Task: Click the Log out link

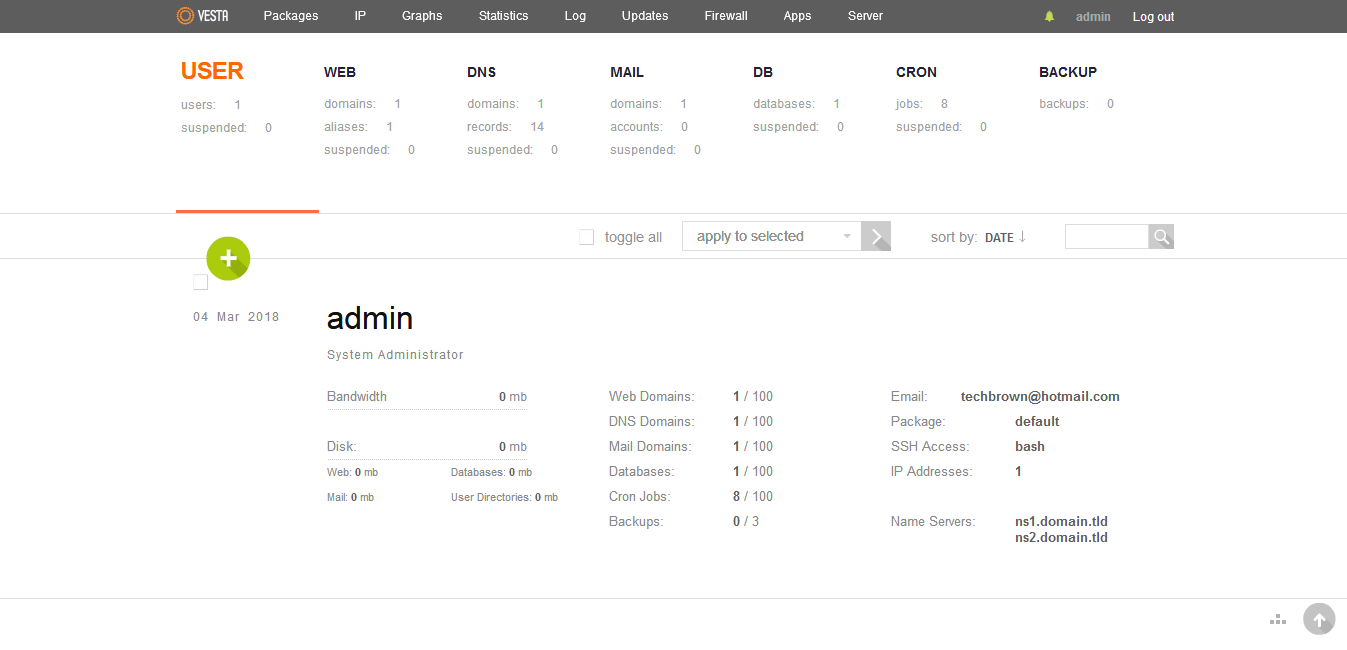Action: click(x=1153, y=17)
